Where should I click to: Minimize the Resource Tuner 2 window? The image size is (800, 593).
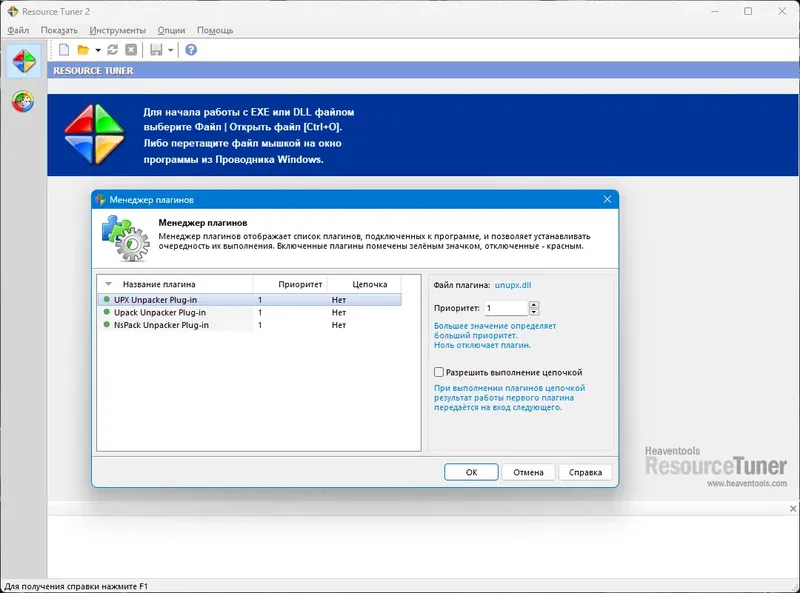(715, 11)
